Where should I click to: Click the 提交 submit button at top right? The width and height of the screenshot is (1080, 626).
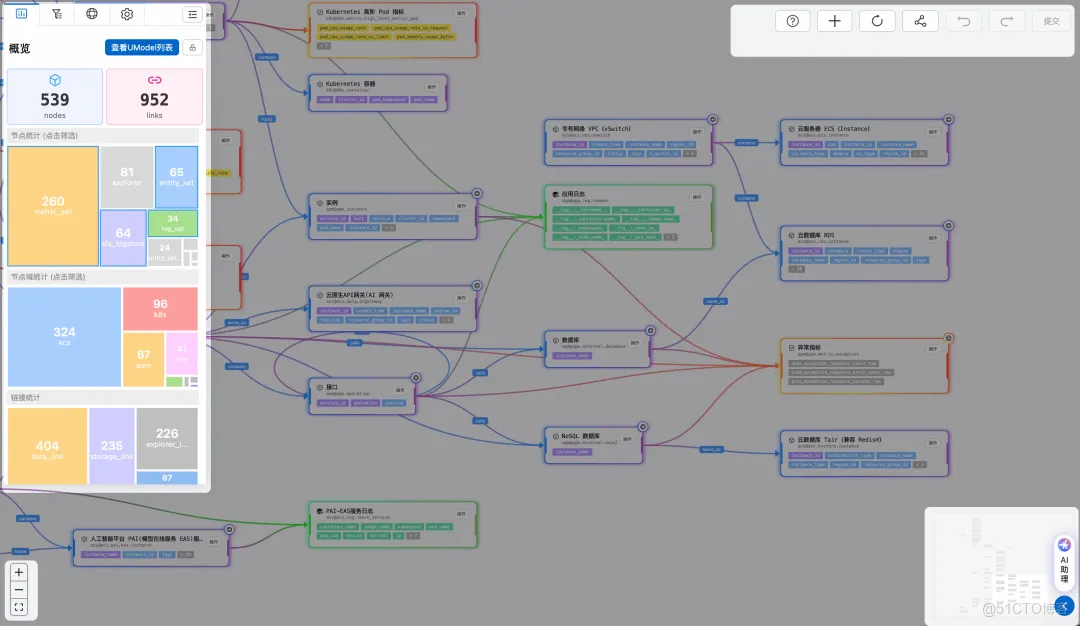1050,21
